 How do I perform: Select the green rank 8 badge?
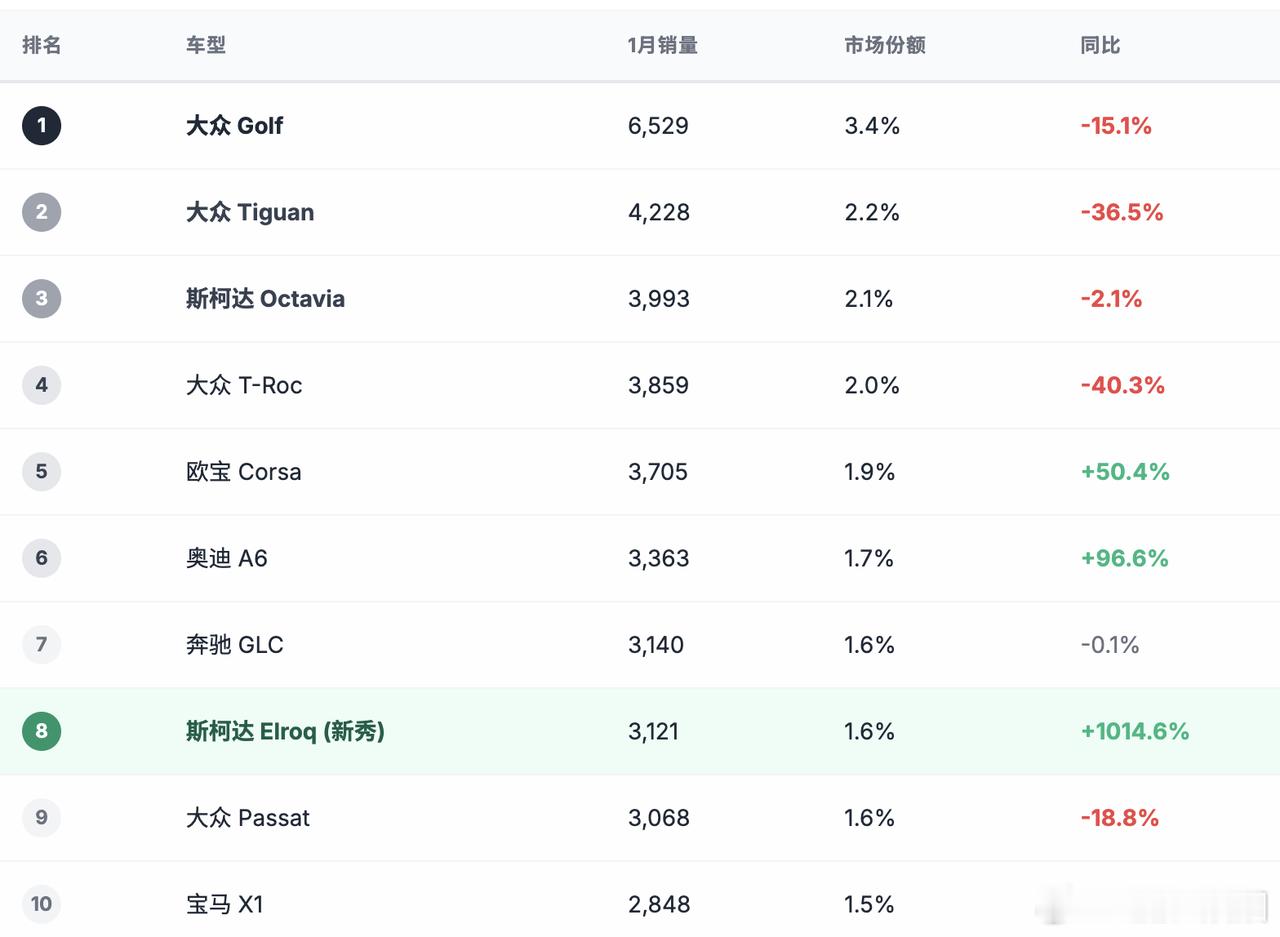point(41,731)
